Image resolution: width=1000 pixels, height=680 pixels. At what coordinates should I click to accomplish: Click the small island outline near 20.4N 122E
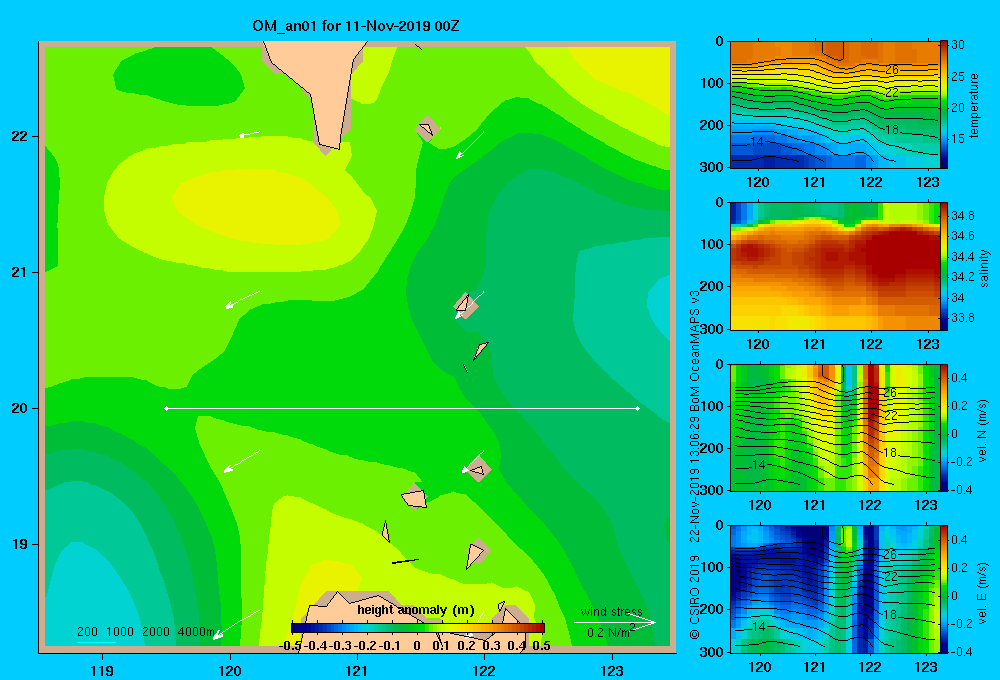click(x=480, y=350)
